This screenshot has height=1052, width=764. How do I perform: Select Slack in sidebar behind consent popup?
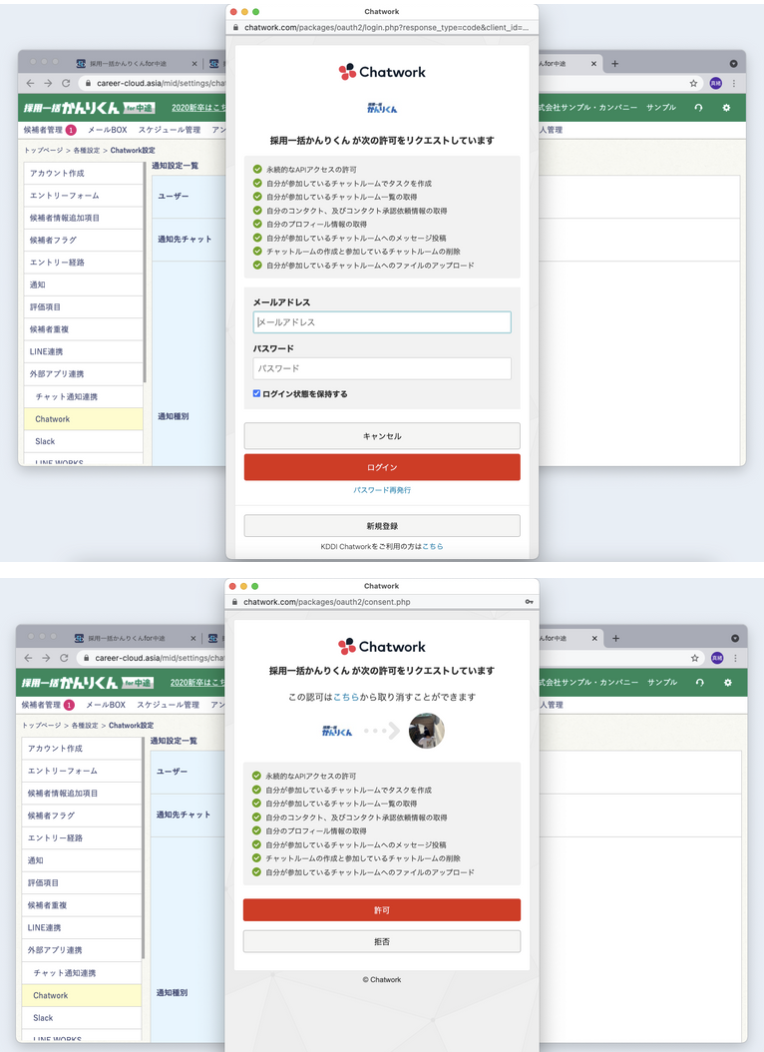81,1018
